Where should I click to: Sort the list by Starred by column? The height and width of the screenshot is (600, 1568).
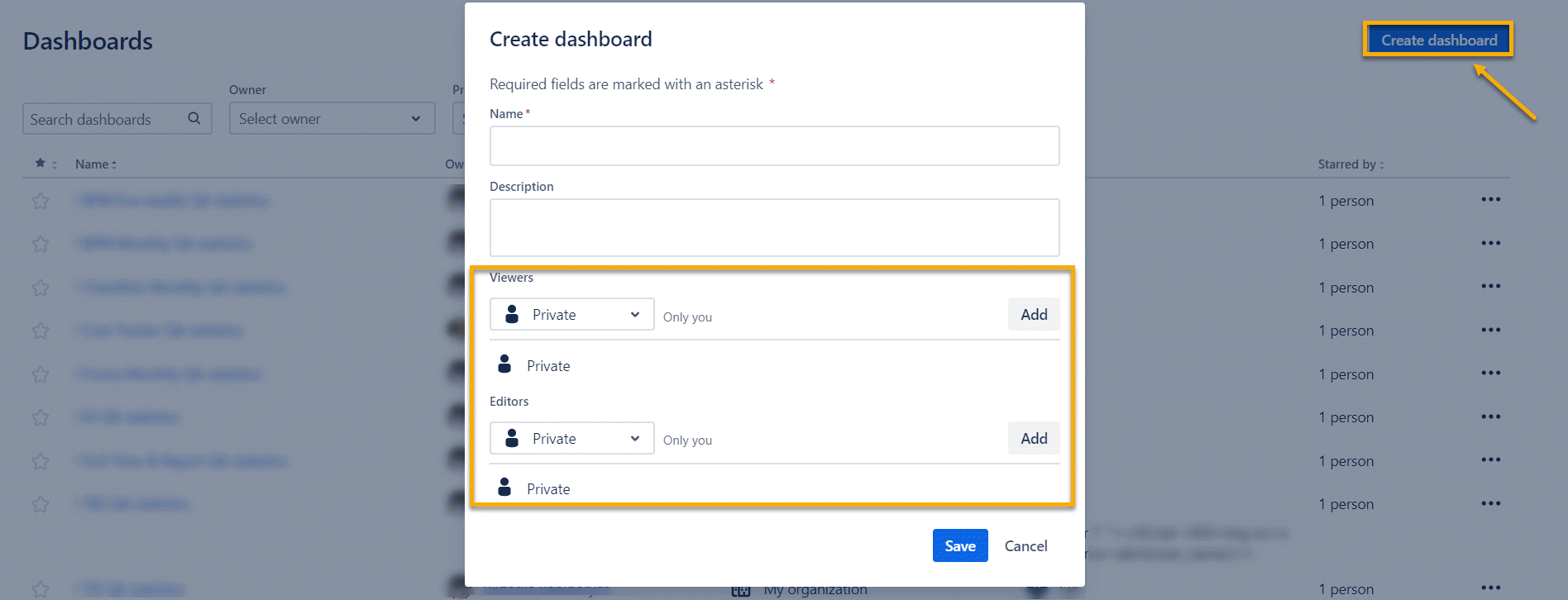1350,164
